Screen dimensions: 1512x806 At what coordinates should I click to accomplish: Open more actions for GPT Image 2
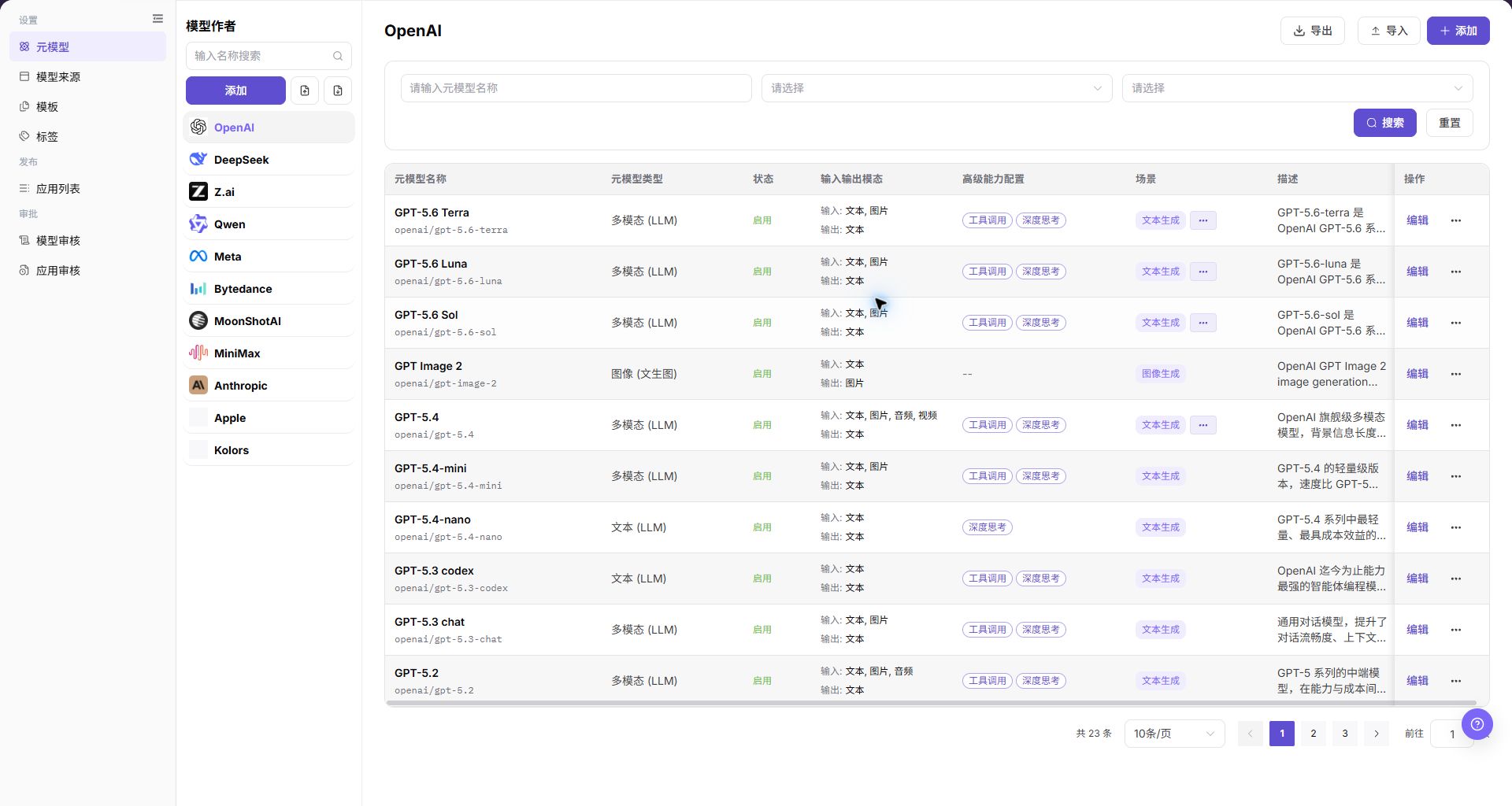point(1456,374)
